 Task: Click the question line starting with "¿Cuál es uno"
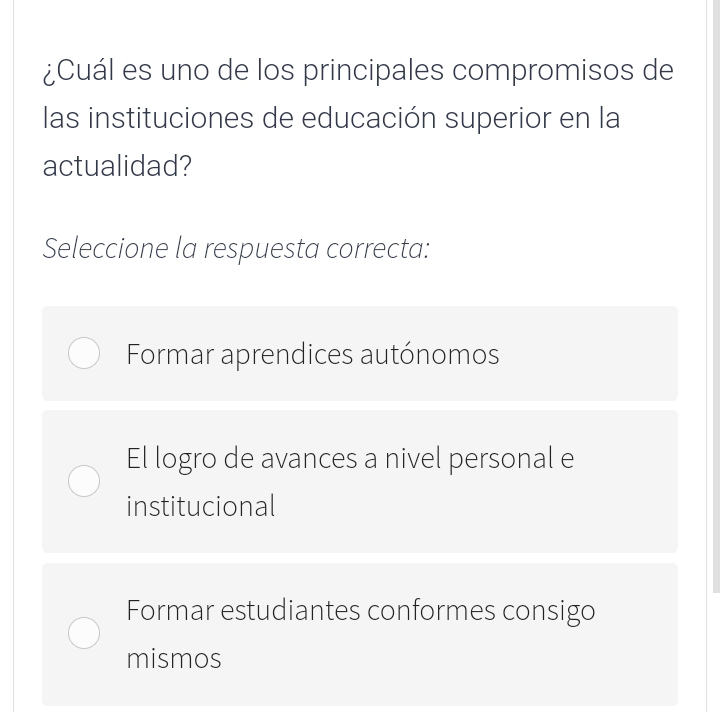pos(358,71)
